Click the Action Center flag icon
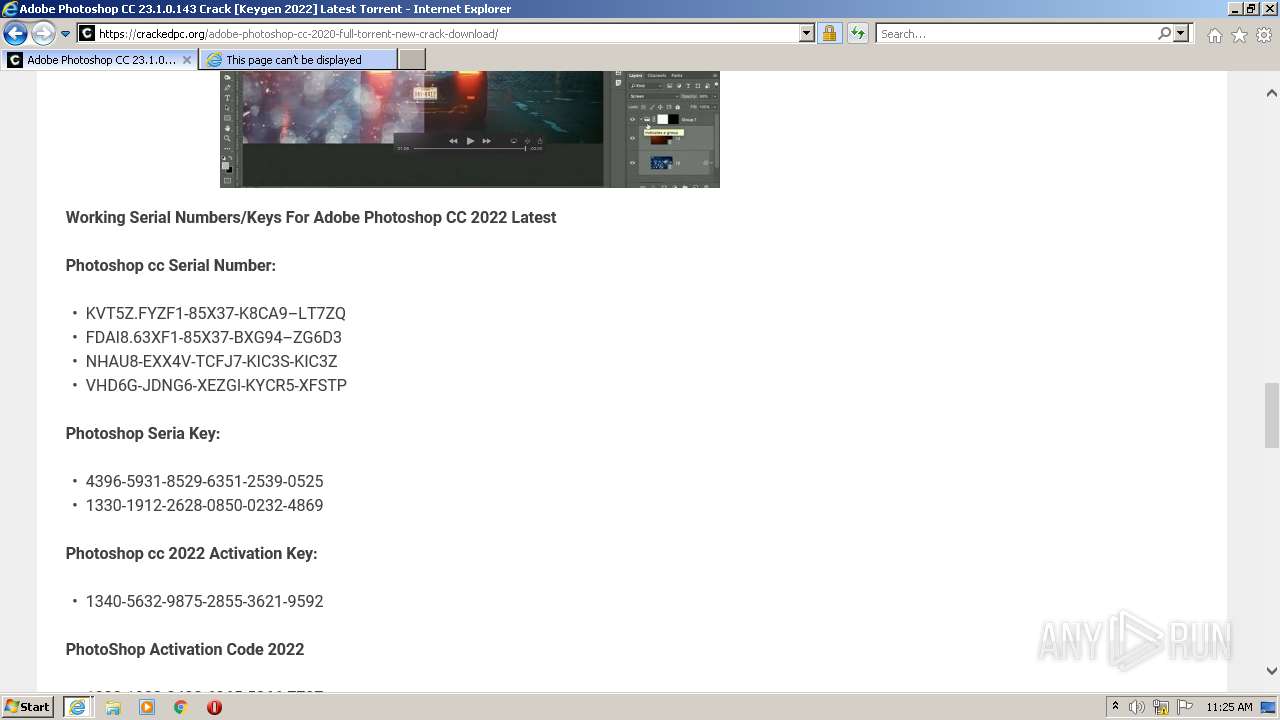This screenshot has height=720, width=1280. (x=1185, y=707)
